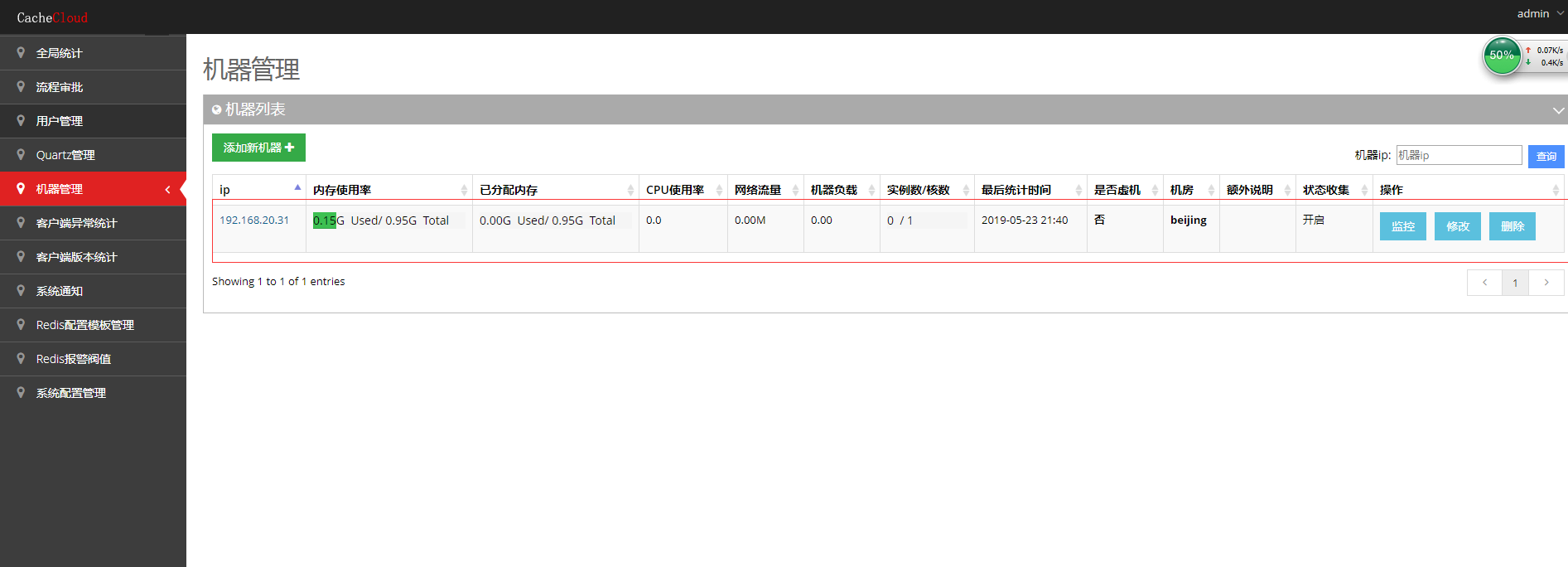Open the 192.168.20.31 ip link

(x=254, y=220)
